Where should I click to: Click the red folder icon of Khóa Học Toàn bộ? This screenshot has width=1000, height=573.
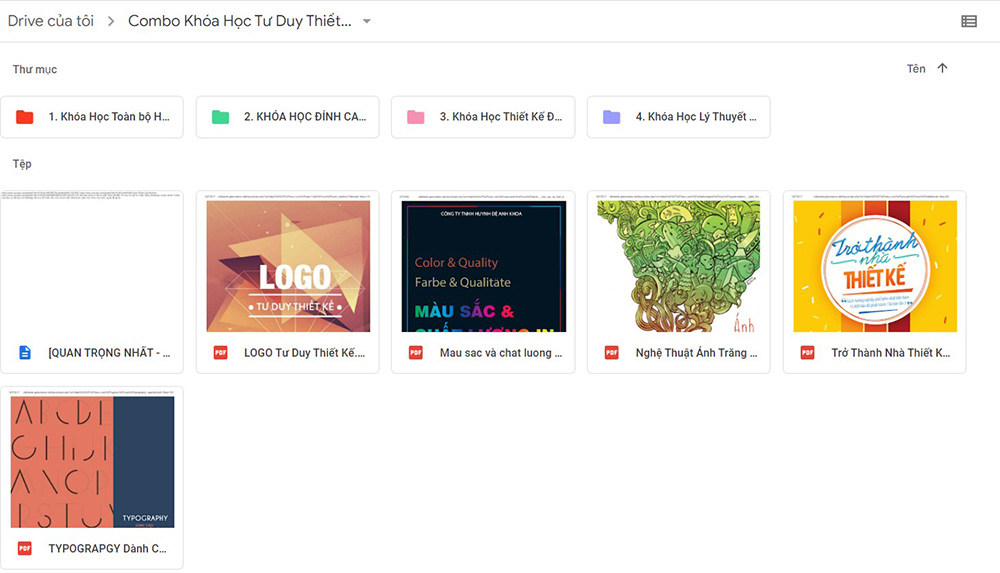tap(25, 117)
